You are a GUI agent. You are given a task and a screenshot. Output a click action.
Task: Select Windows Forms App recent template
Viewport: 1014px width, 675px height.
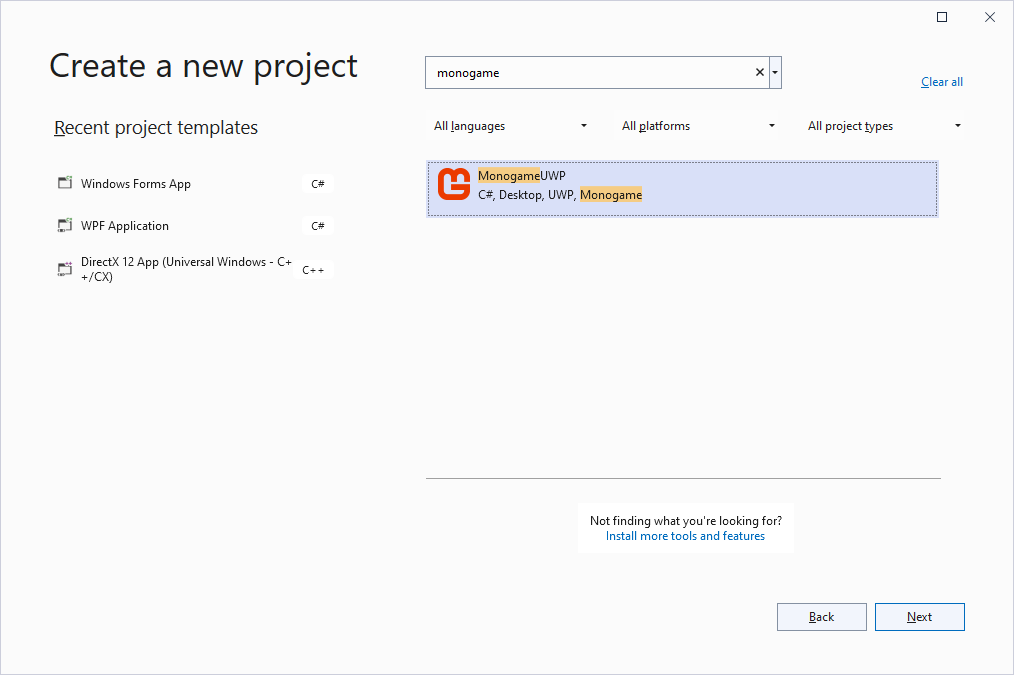(136, 184)
